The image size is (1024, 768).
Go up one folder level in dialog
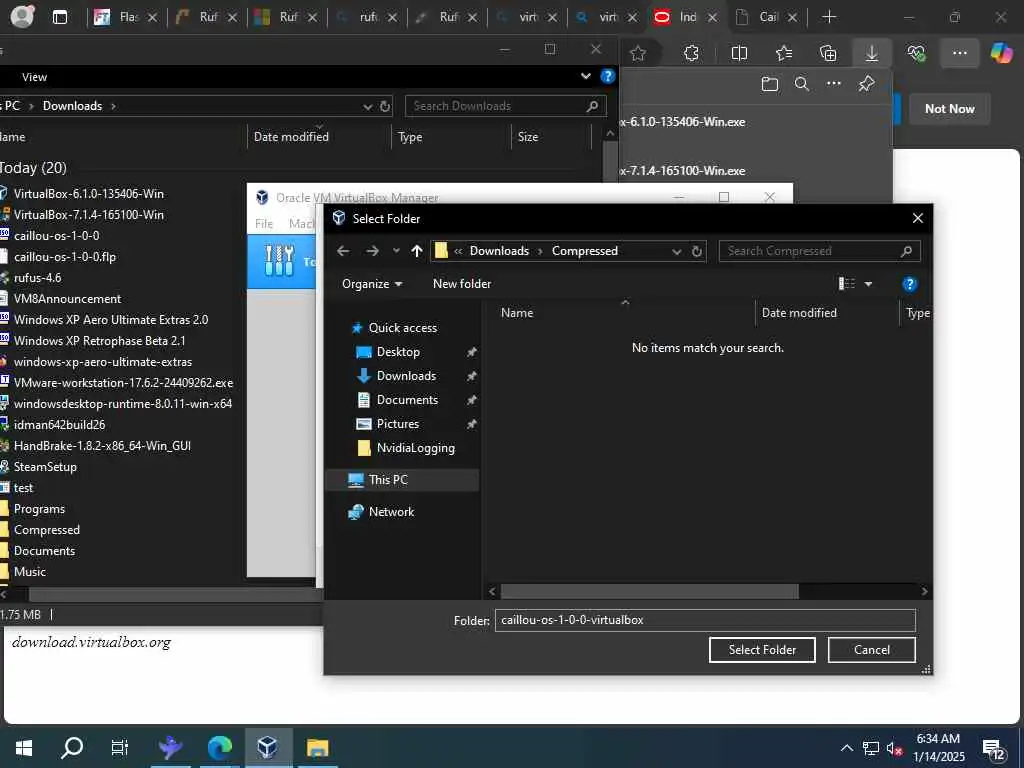click(x=417, y=251)
